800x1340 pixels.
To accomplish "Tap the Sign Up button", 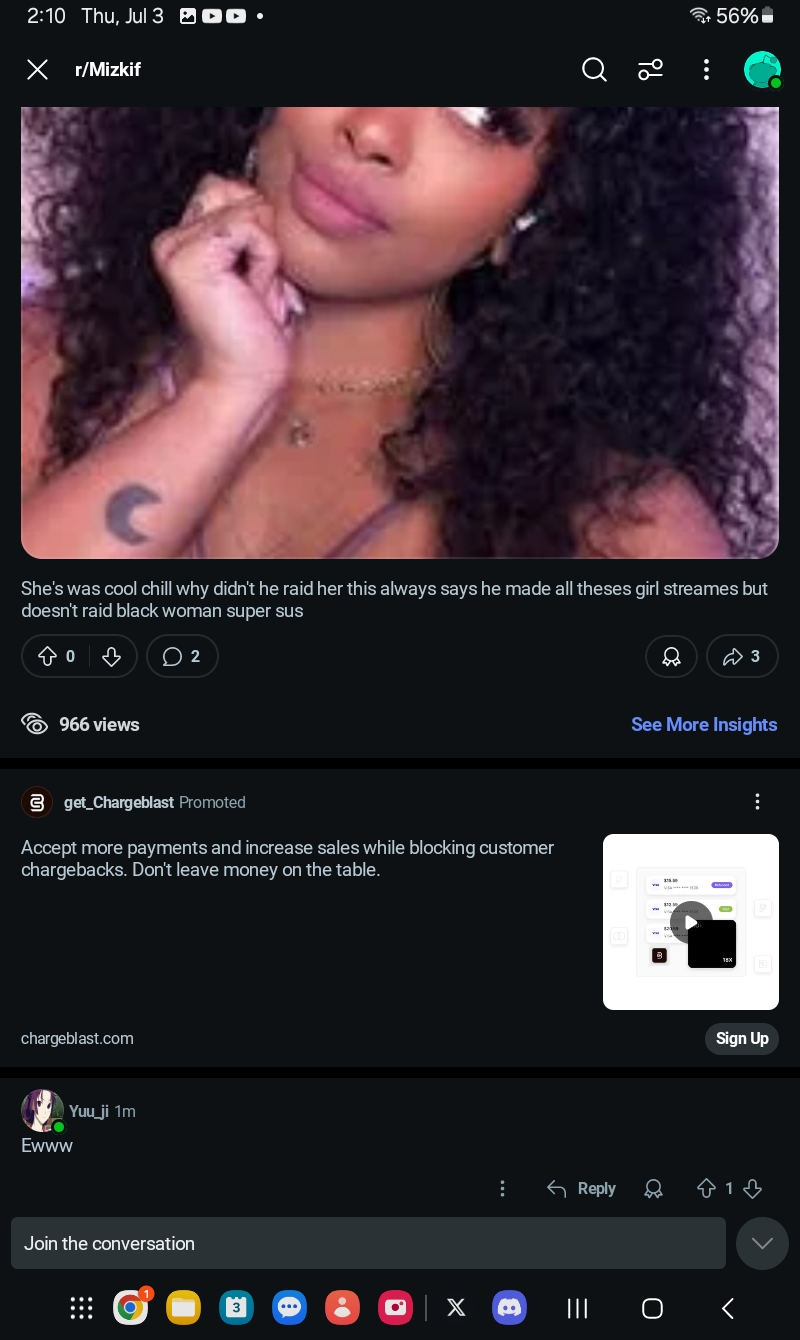I will (x=742, y=1039).
